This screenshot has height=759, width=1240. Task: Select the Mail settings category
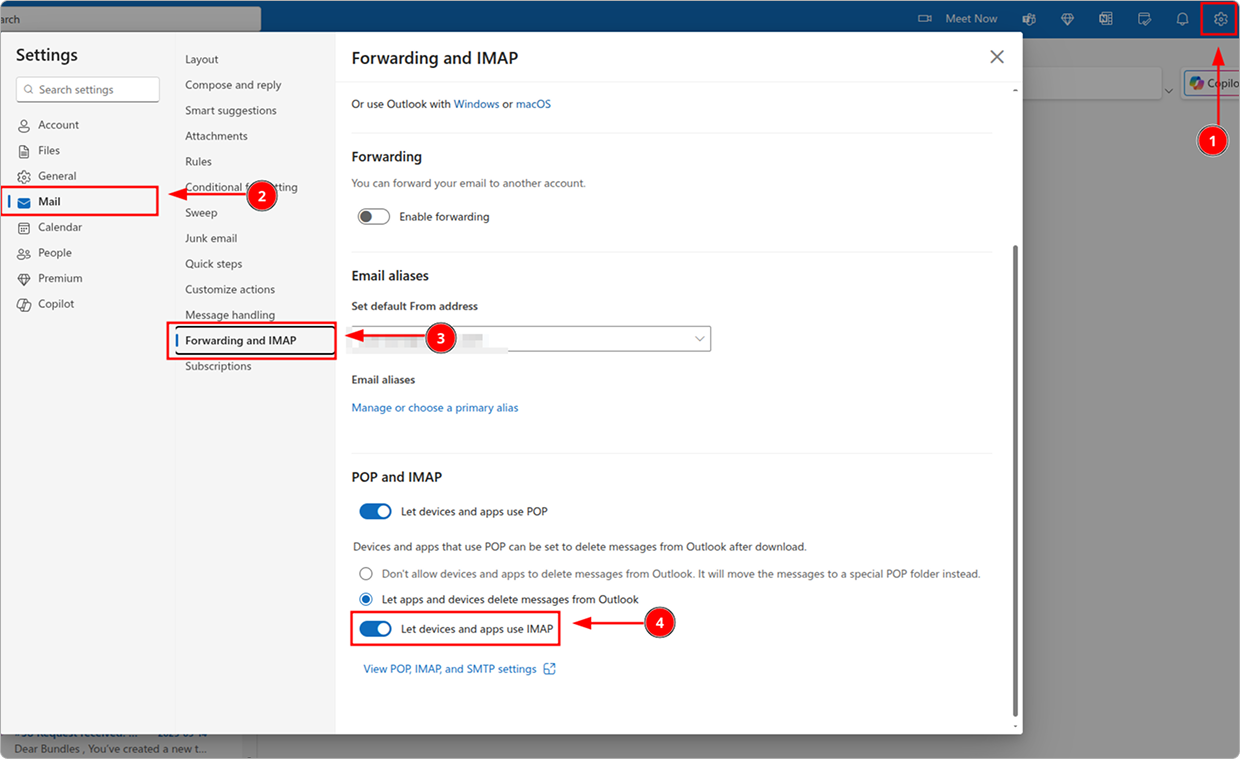click(x=81, y=201)
